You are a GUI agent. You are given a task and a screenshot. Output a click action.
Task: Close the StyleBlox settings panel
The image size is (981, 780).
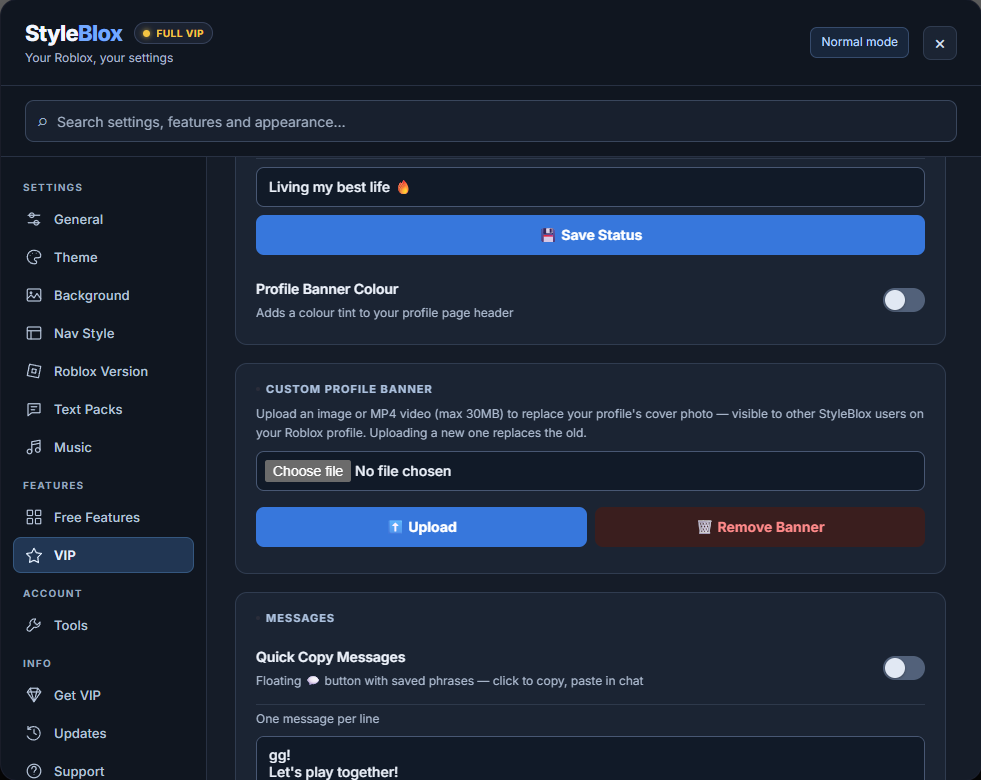coord(939,43)
